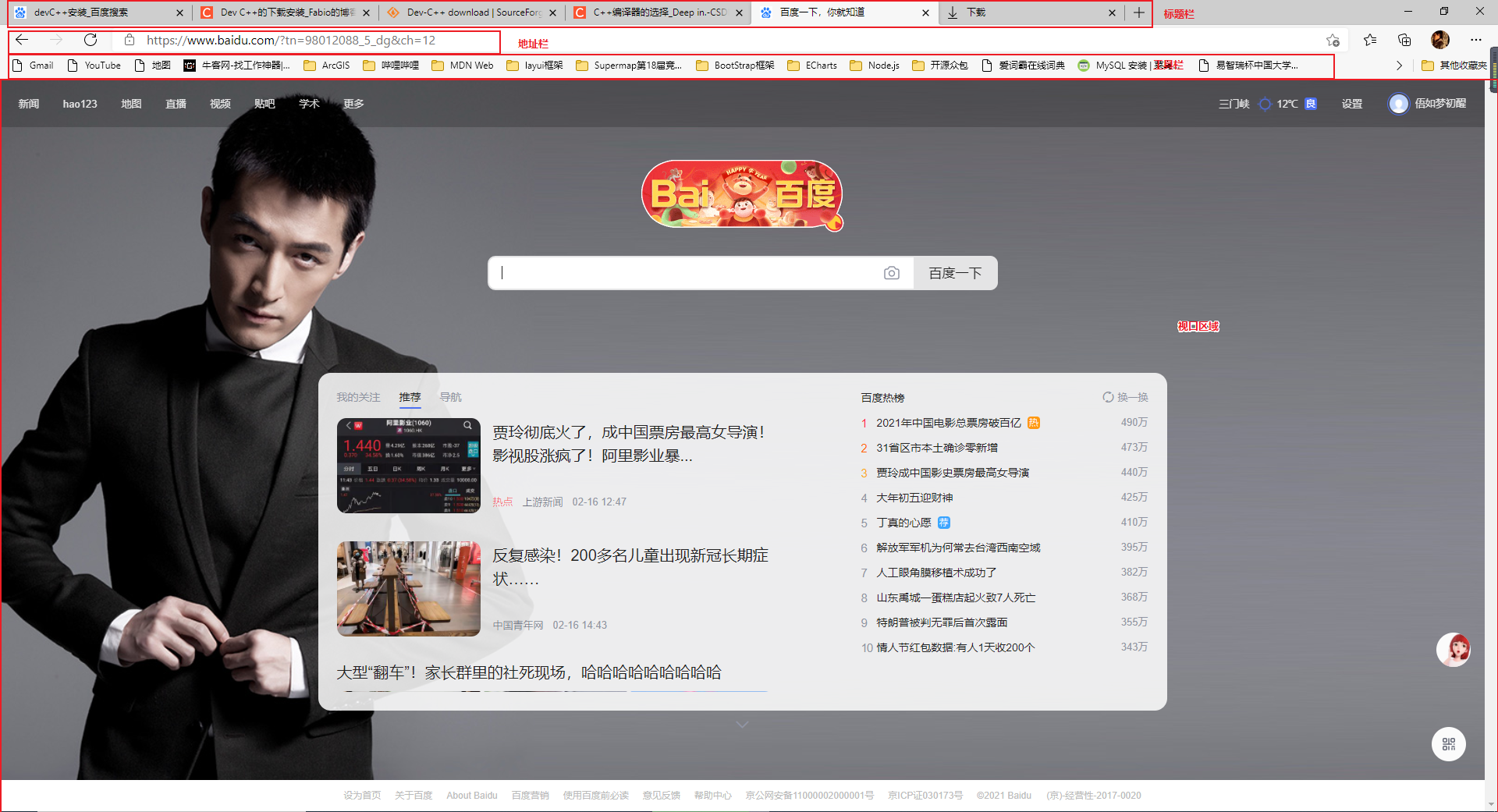Image resolution: width=1498 pixels, height=812 pixels.
Task: Open the browser profile avatar
Action: [x=1440, y=40]
